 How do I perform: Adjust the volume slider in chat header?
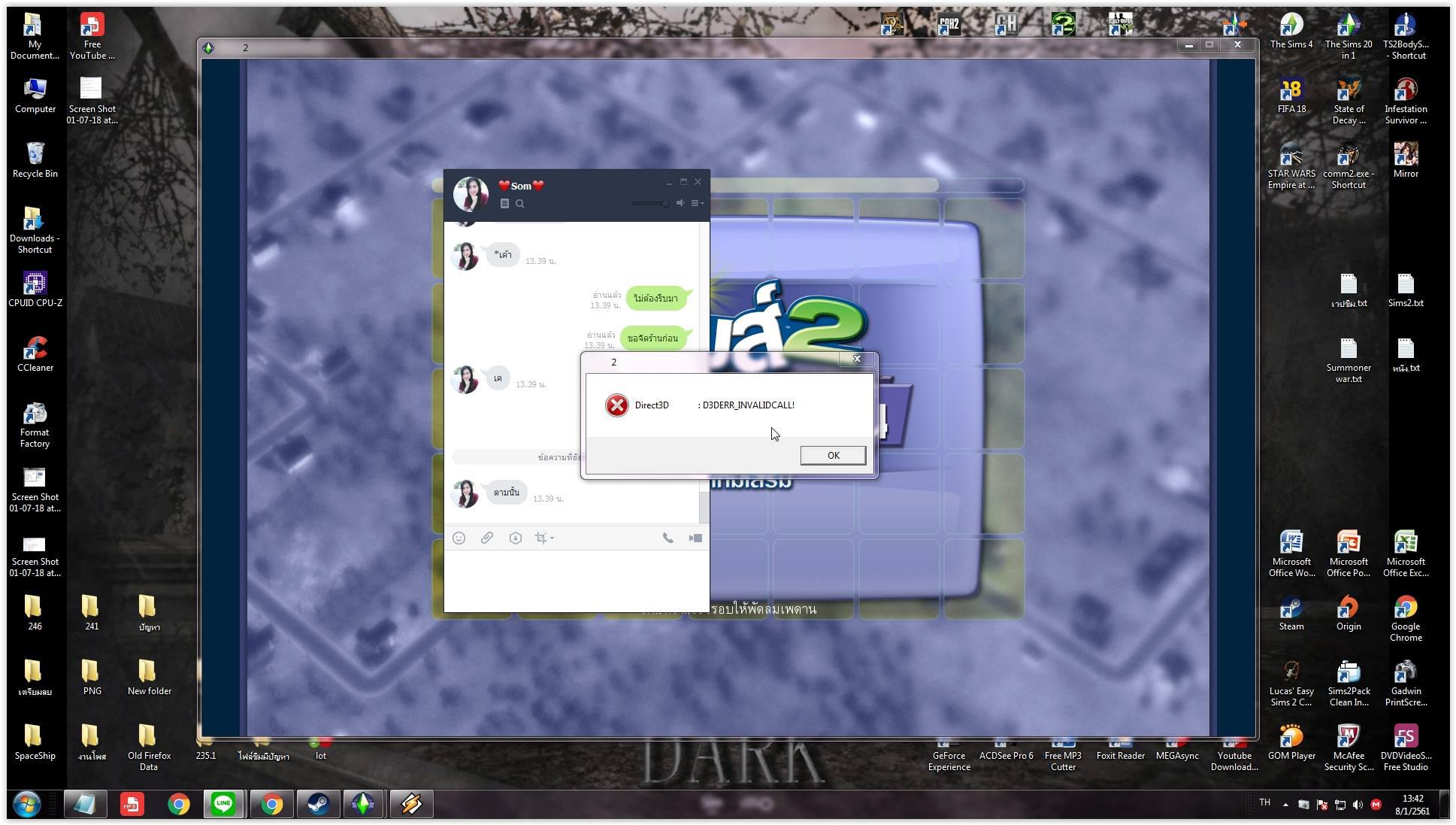[x=650, y=203]
